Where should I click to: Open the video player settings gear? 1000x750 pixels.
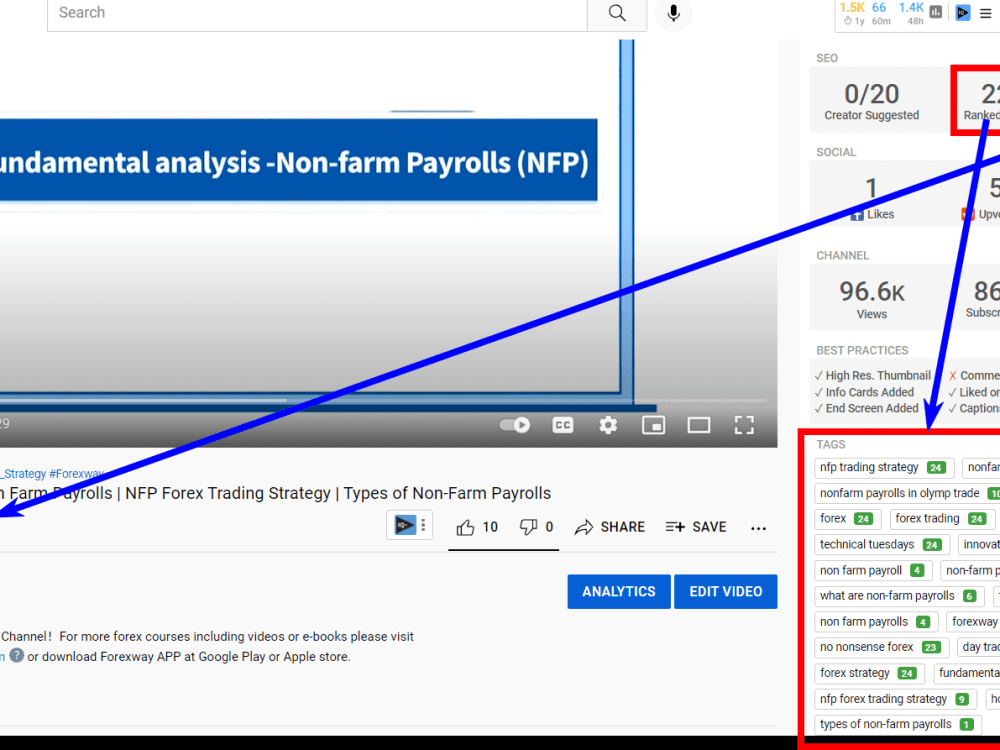[608, 425]
